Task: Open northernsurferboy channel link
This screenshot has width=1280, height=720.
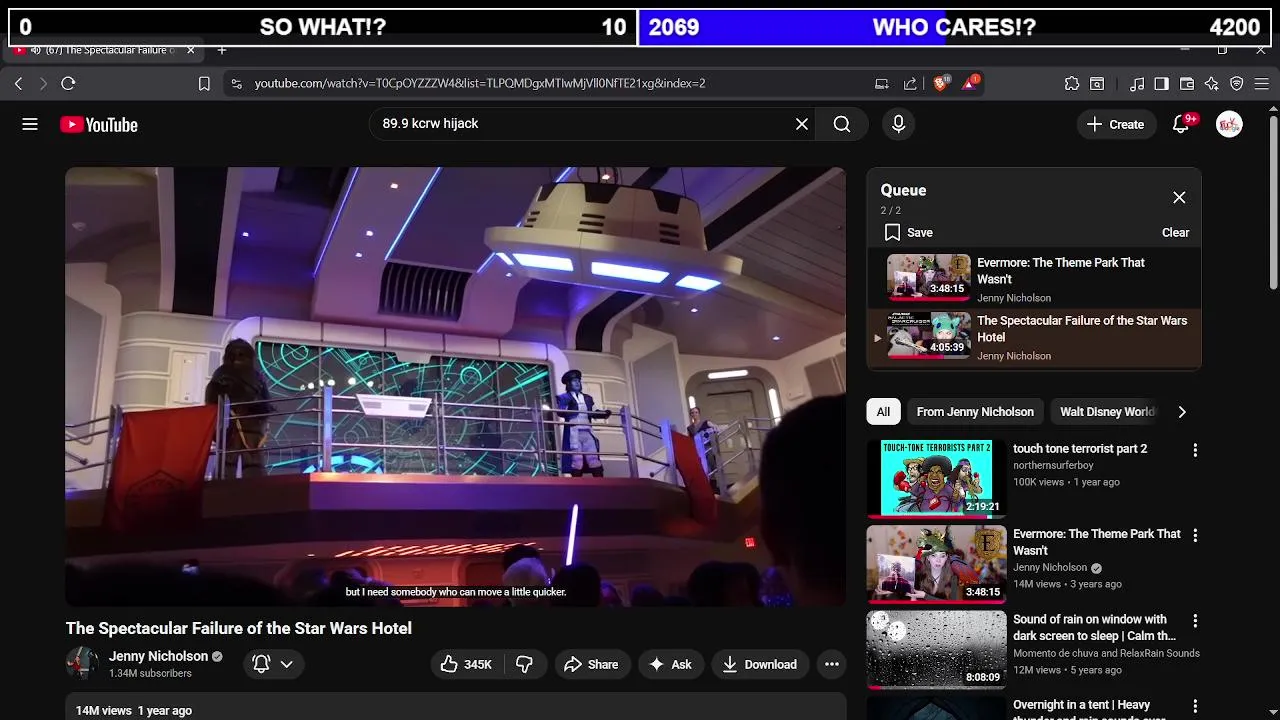Action: [x=1053, y=465]
